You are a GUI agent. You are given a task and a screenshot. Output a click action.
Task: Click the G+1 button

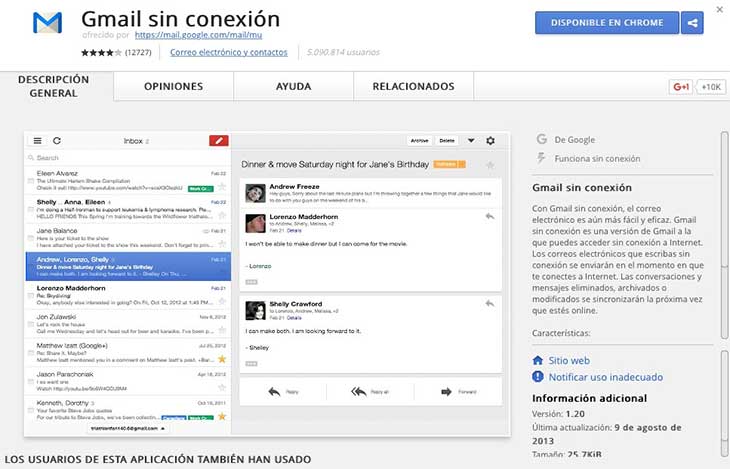tap(681, 87)
